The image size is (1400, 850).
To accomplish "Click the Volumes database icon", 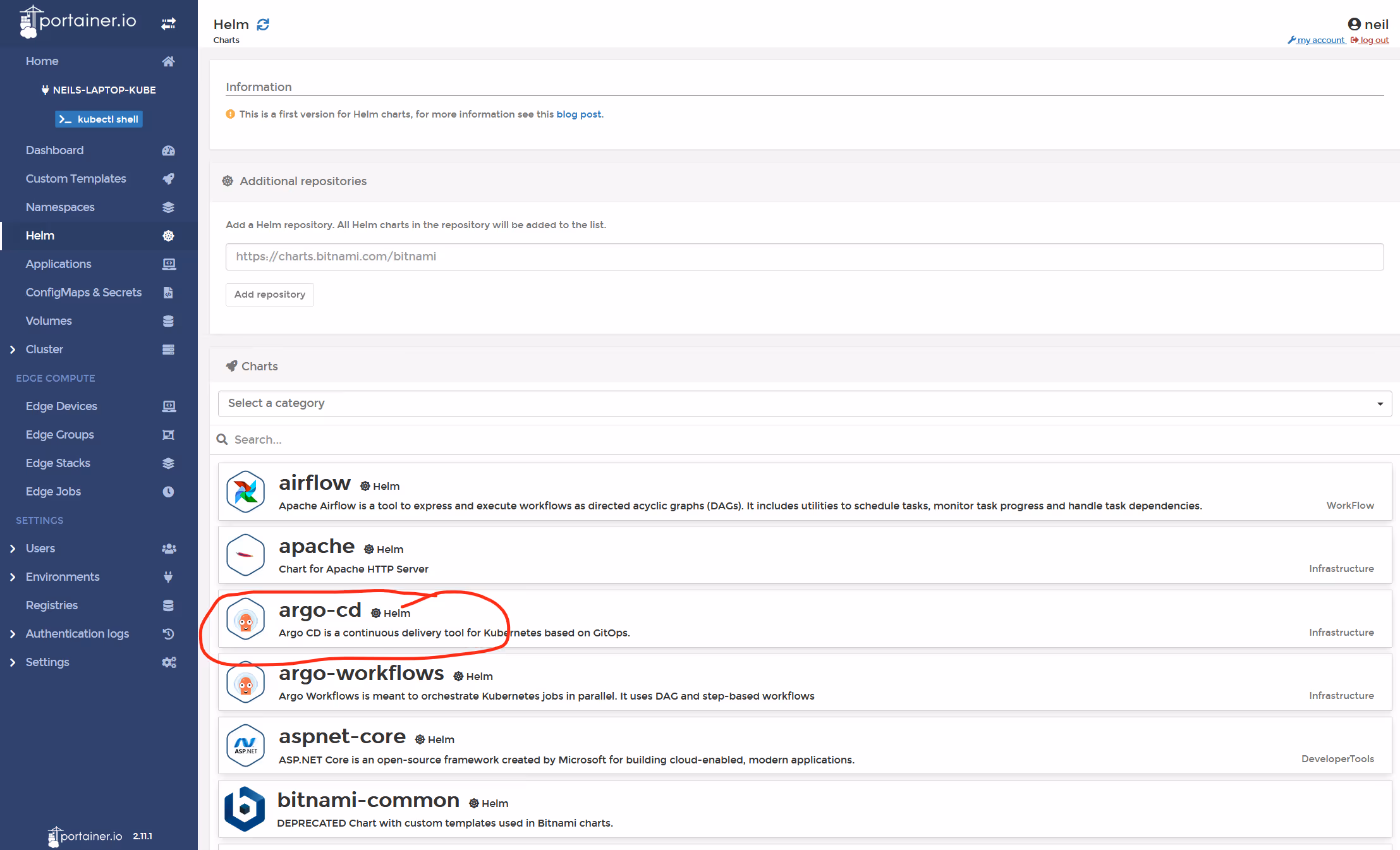I will pyautogui.click(x=168, y=321).
